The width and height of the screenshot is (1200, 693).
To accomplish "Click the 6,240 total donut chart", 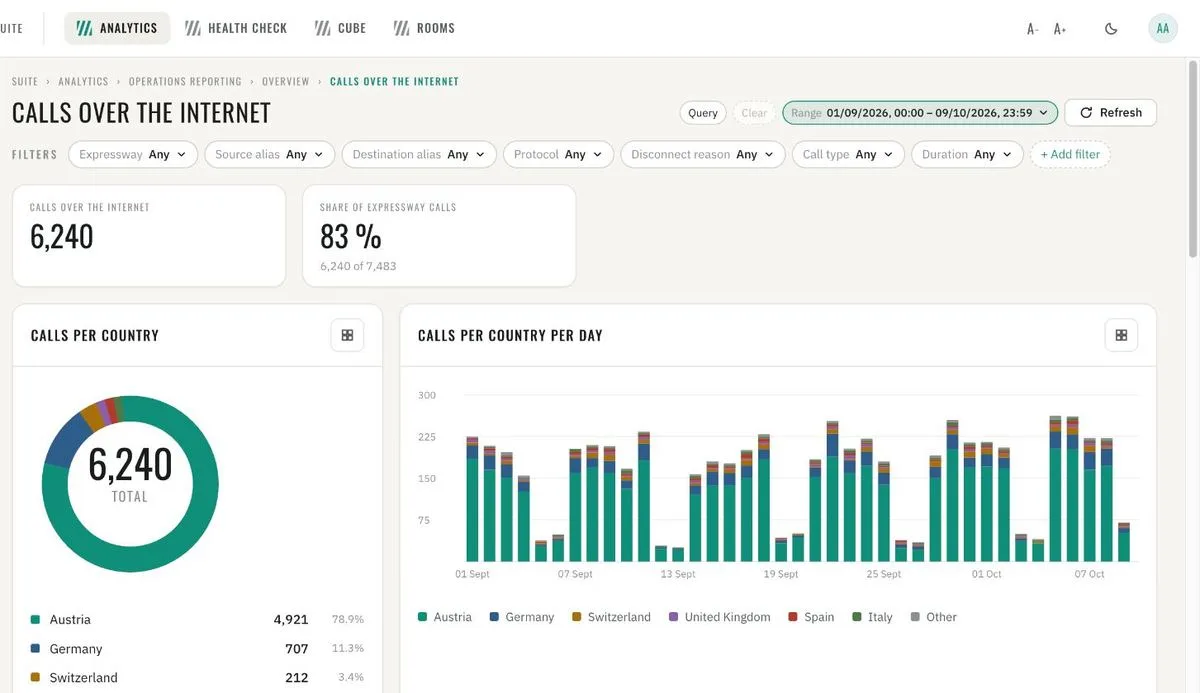I will coord(130,484).
